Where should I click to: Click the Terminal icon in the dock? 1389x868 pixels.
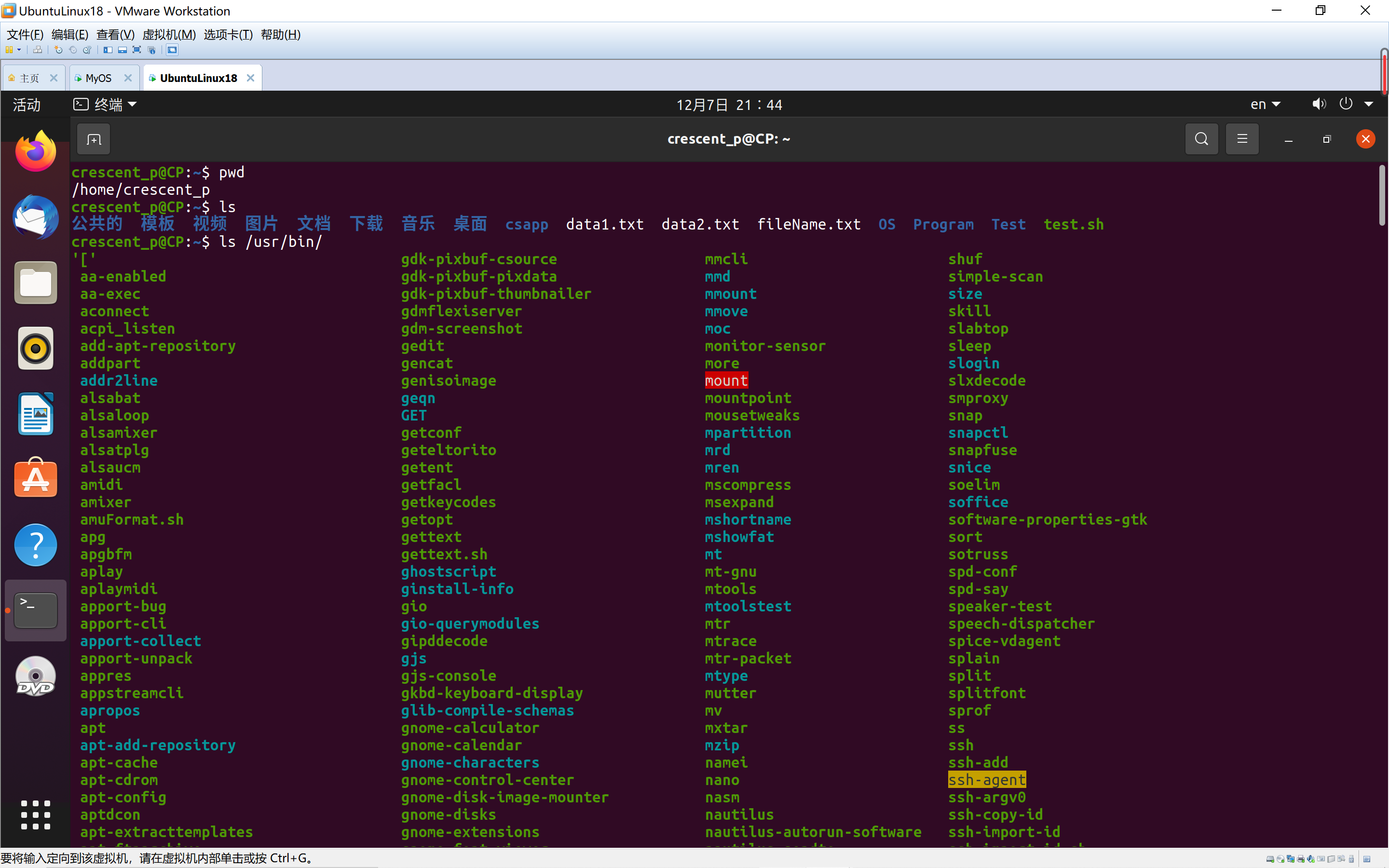click(x=36, y=610)
